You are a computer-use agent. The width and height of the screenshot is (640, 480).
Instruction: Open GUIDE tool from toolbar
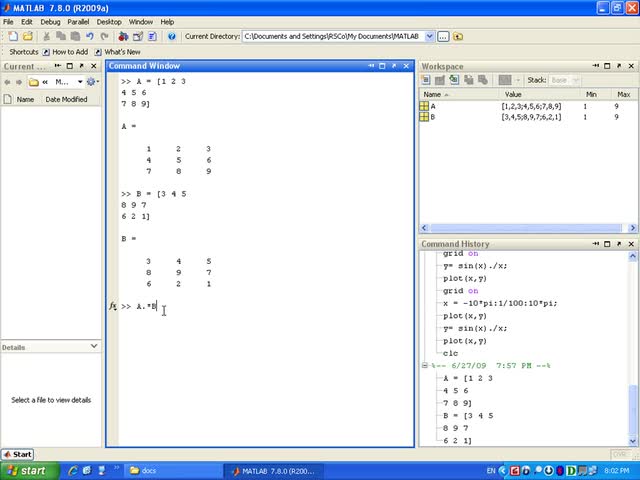[x=138, y=36]
